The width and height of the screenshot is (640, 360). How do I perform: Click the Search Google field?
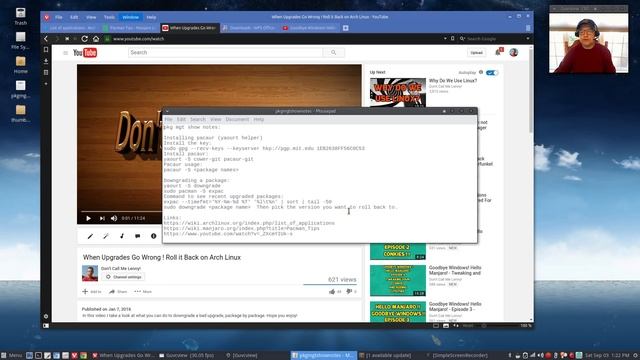(494, 39)
